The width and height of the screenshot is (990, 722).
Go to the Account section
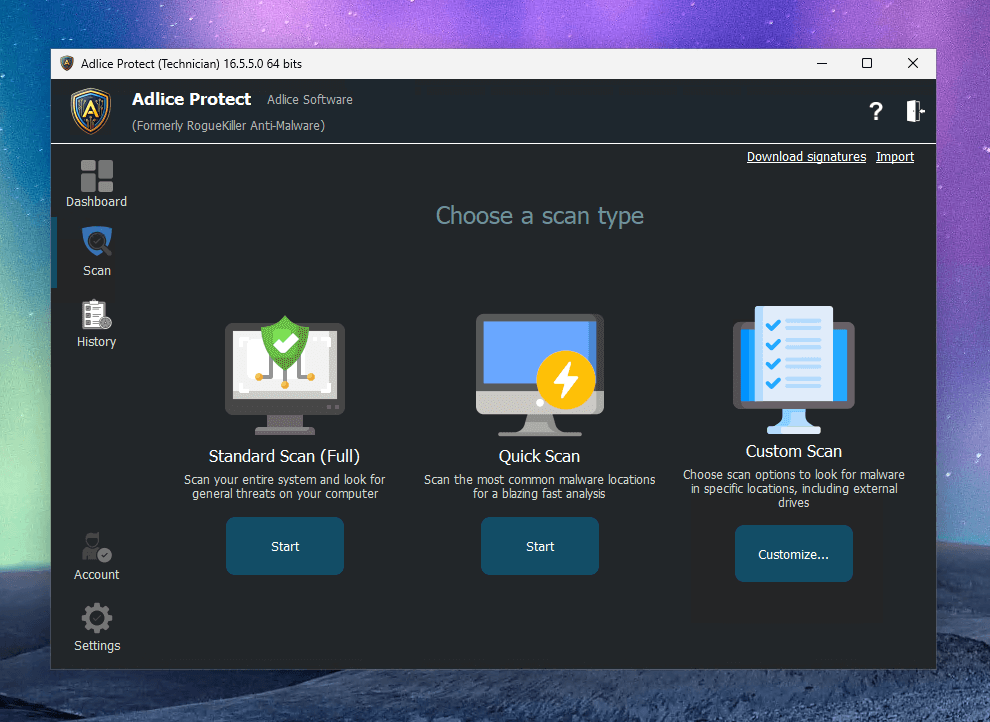point(97,548)
